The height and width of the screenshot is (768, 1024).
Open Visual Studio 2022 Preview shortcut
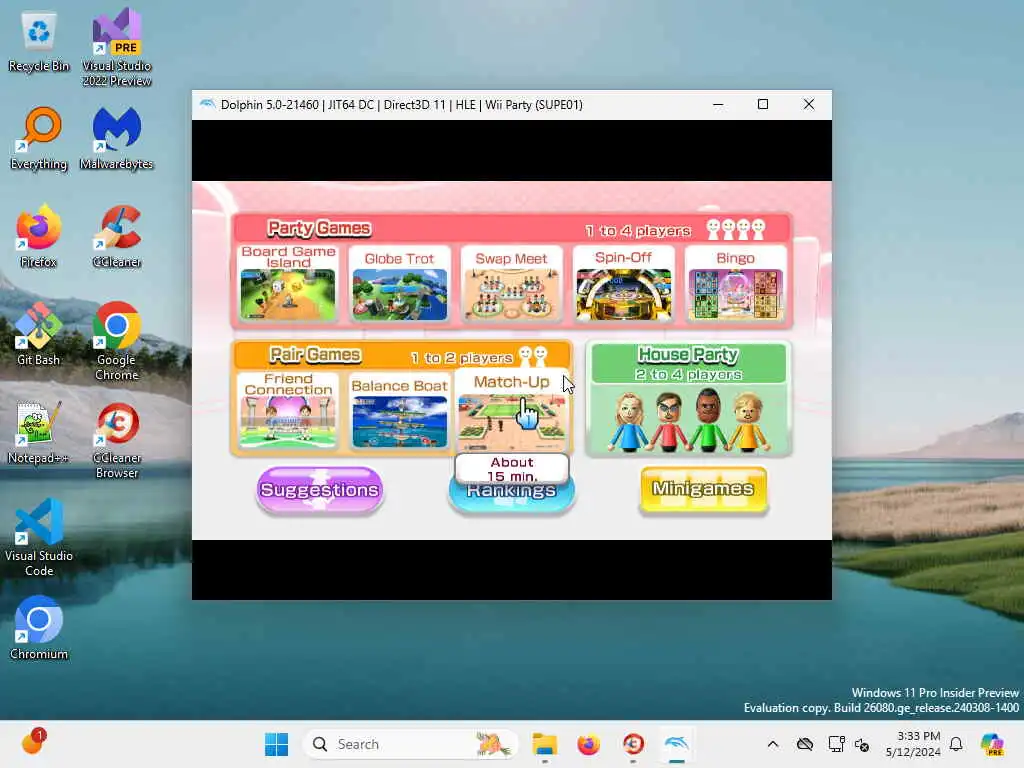[117, 47]
